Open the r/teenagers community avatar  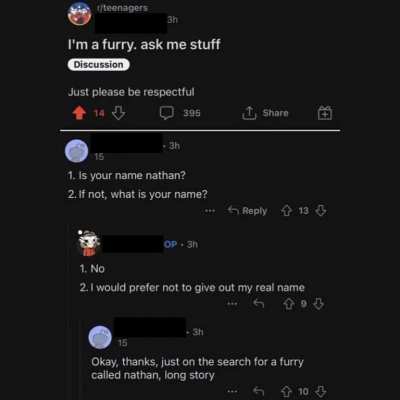[80, 14]
